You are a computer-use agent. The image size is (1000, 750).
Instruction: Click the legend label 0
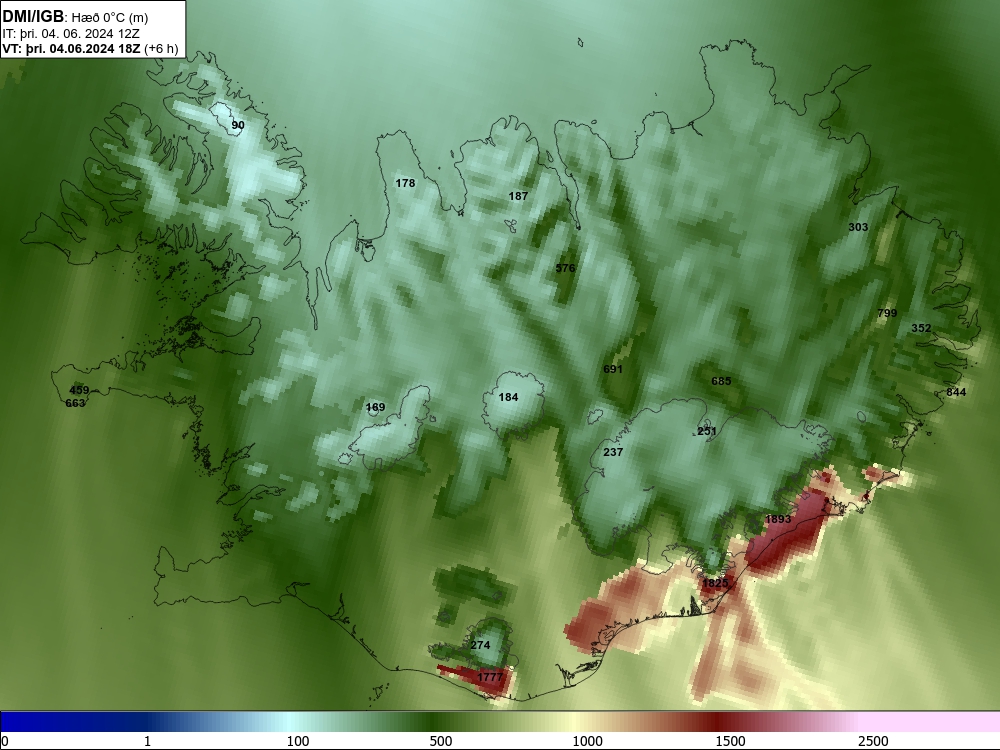pyautogui.click(x=5, y=741)
